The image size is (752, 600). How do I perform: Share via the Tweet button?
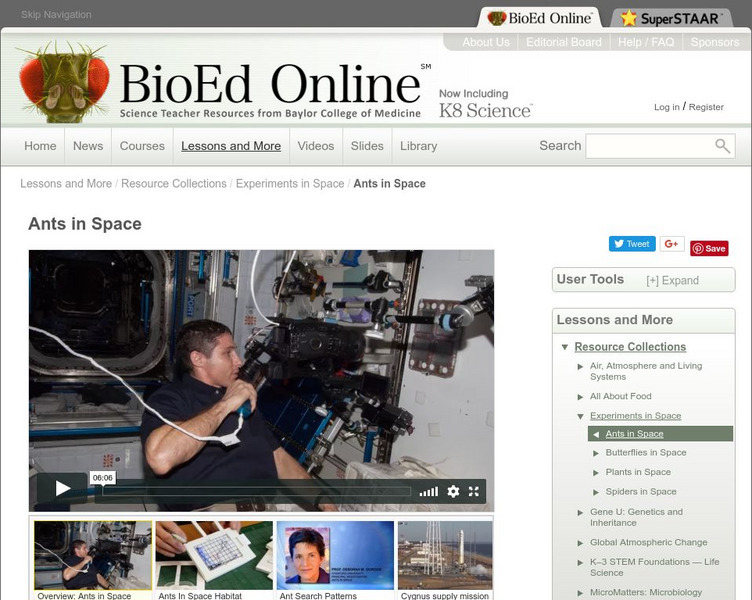(x=632, y=244)
